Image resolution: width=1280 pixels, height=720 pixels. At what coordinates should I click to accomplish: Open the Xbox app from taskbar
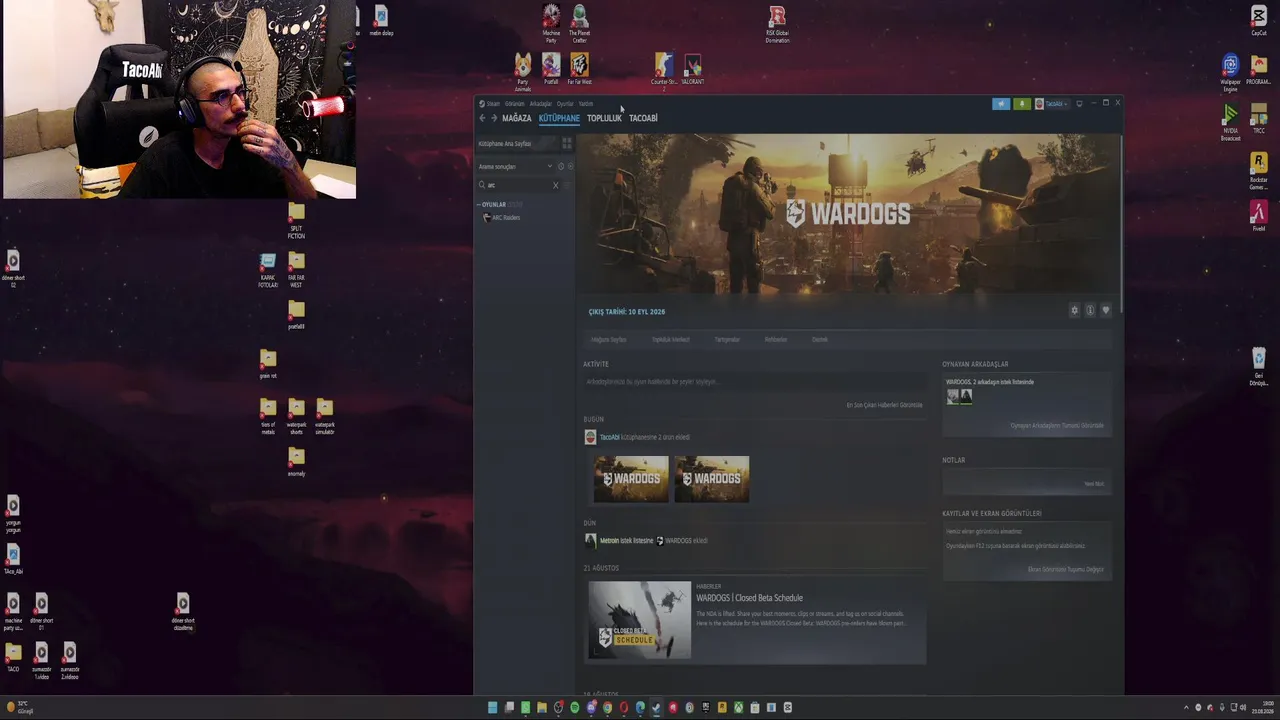pyautogui.click(x=738, y=708)
